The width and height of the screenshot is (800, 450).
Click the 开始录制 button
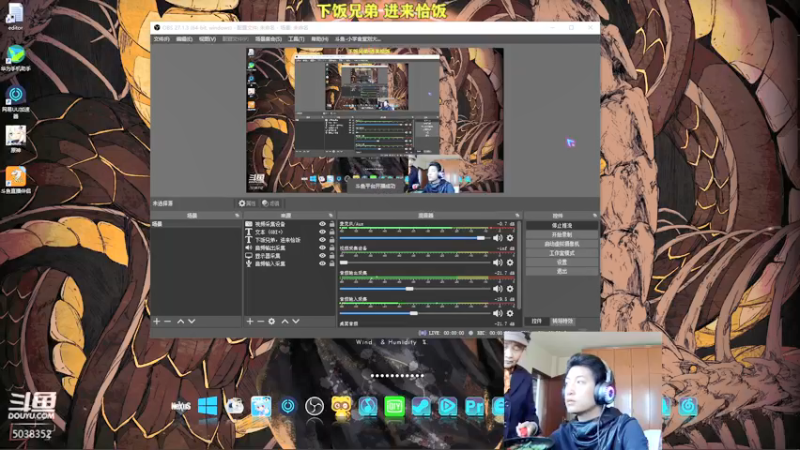pyautogui.click(x=562, y=235)
